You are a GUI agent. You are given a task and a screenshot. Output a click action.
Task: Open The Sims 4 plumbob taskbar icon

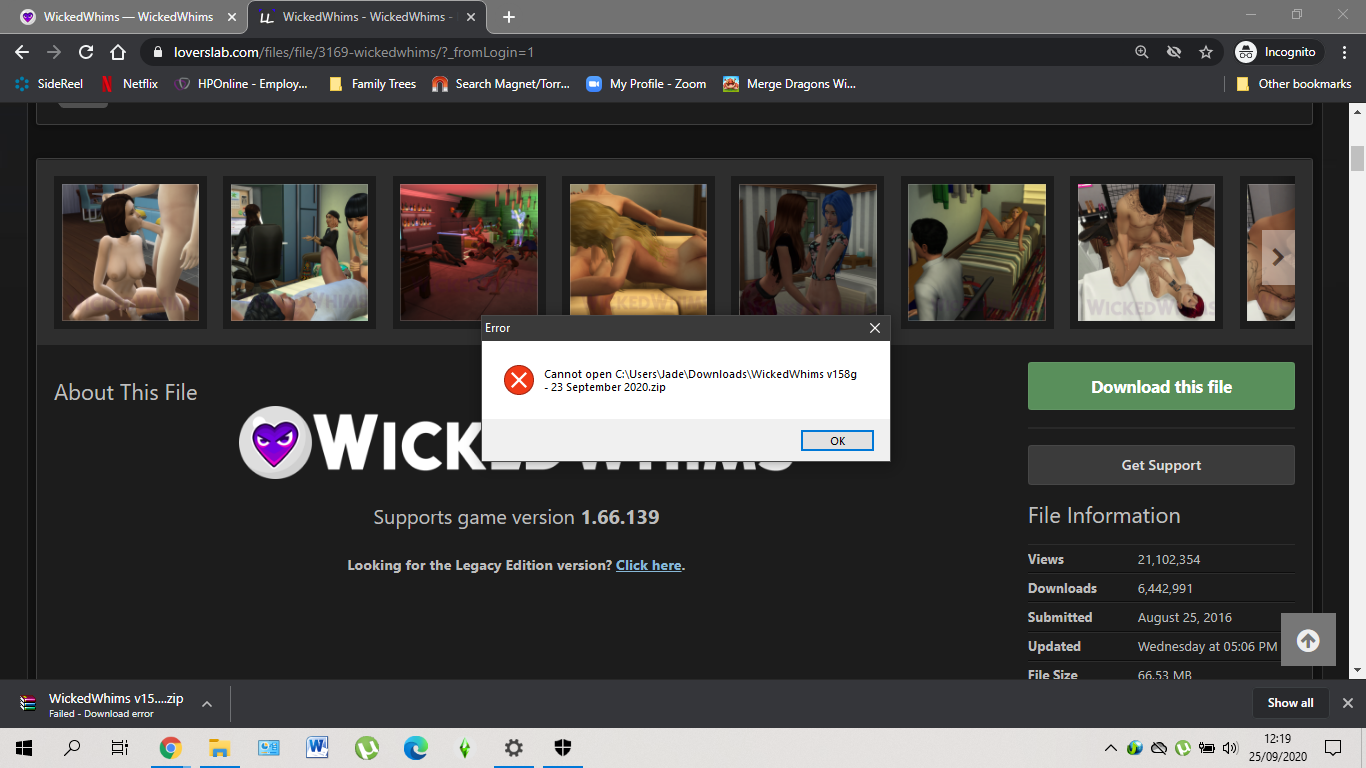[x=464, y=747]
